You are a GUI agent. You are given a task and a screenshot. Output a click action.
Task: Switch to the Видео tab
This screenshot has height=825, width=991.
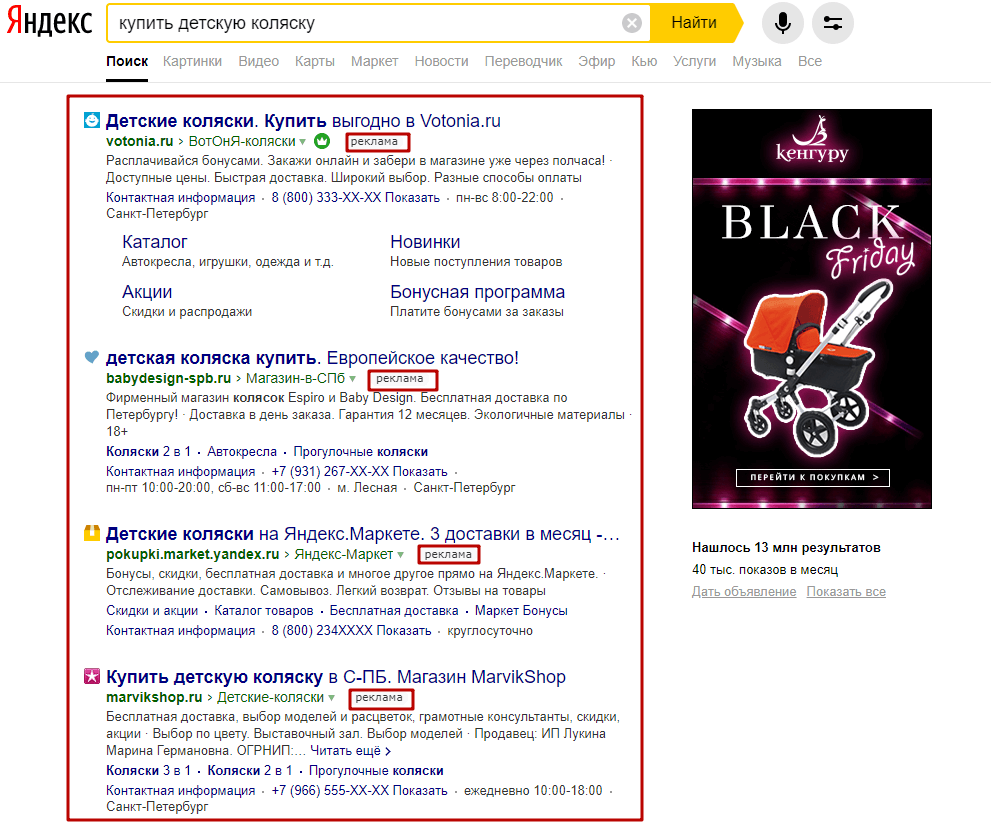(258, 61)
